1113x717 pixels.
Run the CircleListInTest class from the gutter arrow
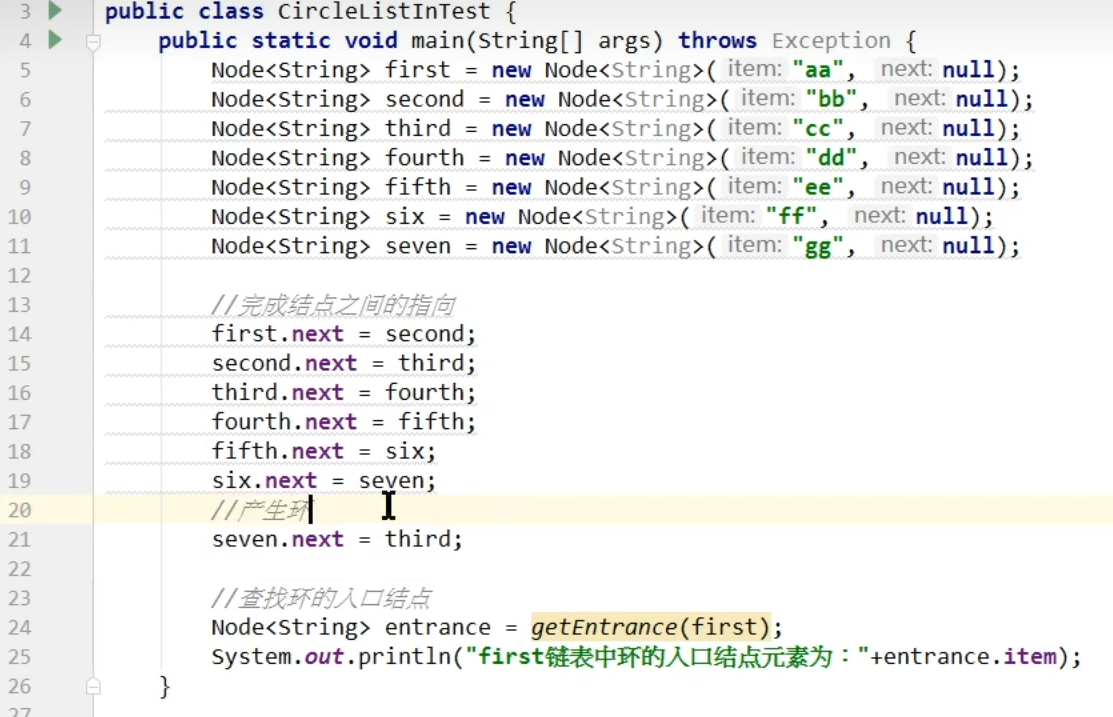tap(55, 10)
